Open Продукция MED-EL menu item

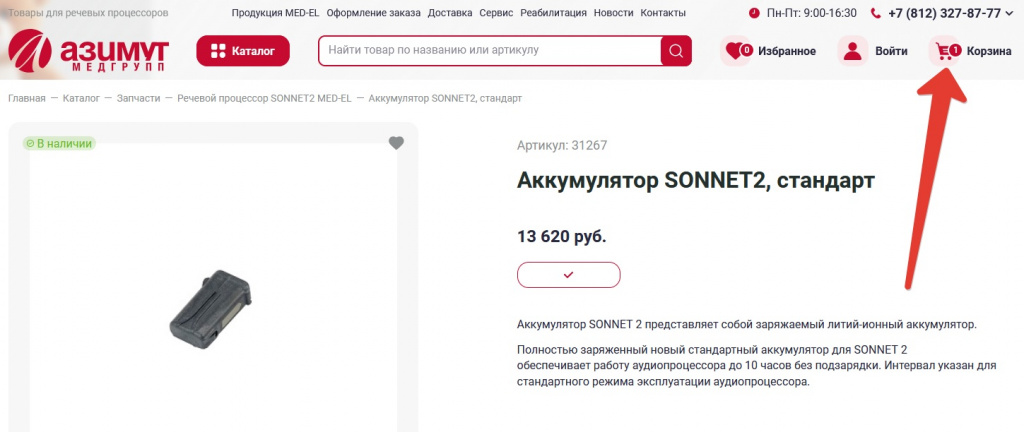point(275,13)
